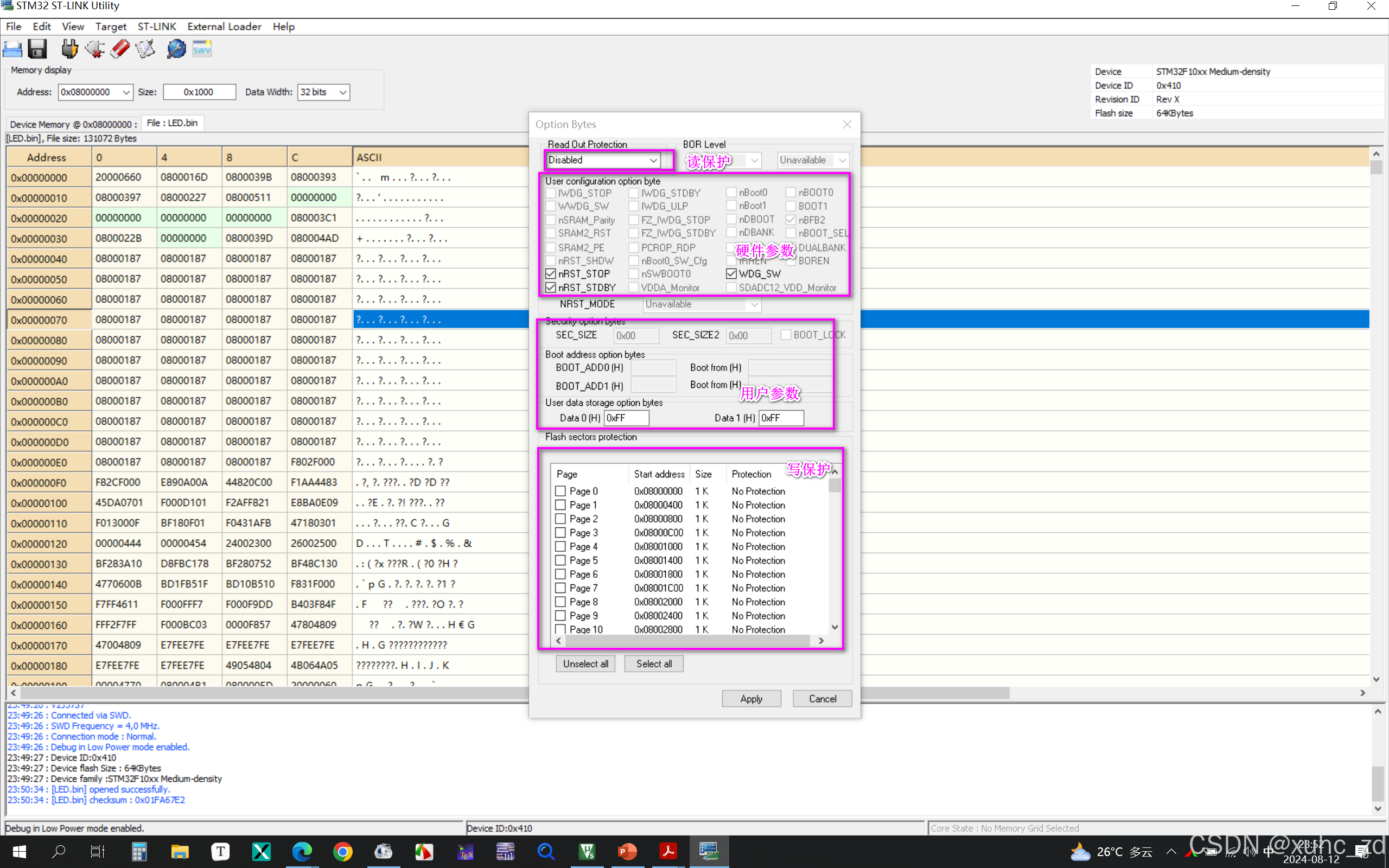Check Page 0 flash sector protection
The height and width of the screenshot is (868, 1389).
561,491
